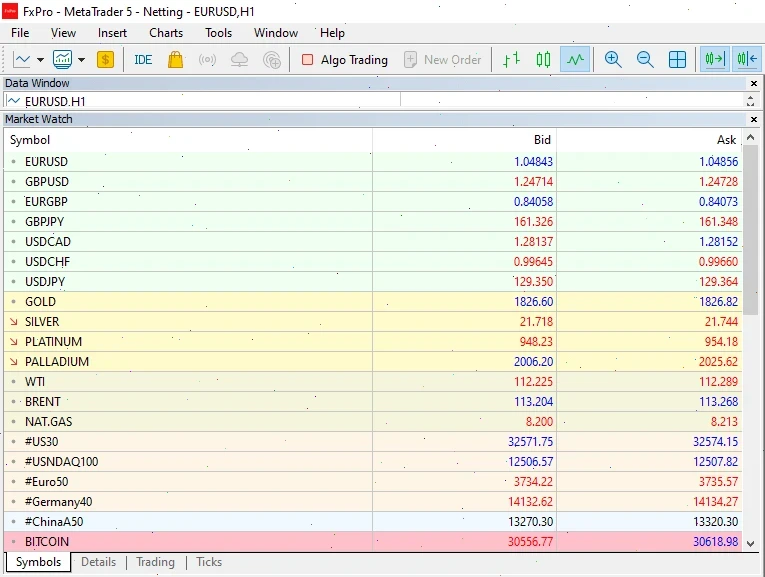Open the Charts menu
Screen dimensions: 765x577
click(166, 33)
